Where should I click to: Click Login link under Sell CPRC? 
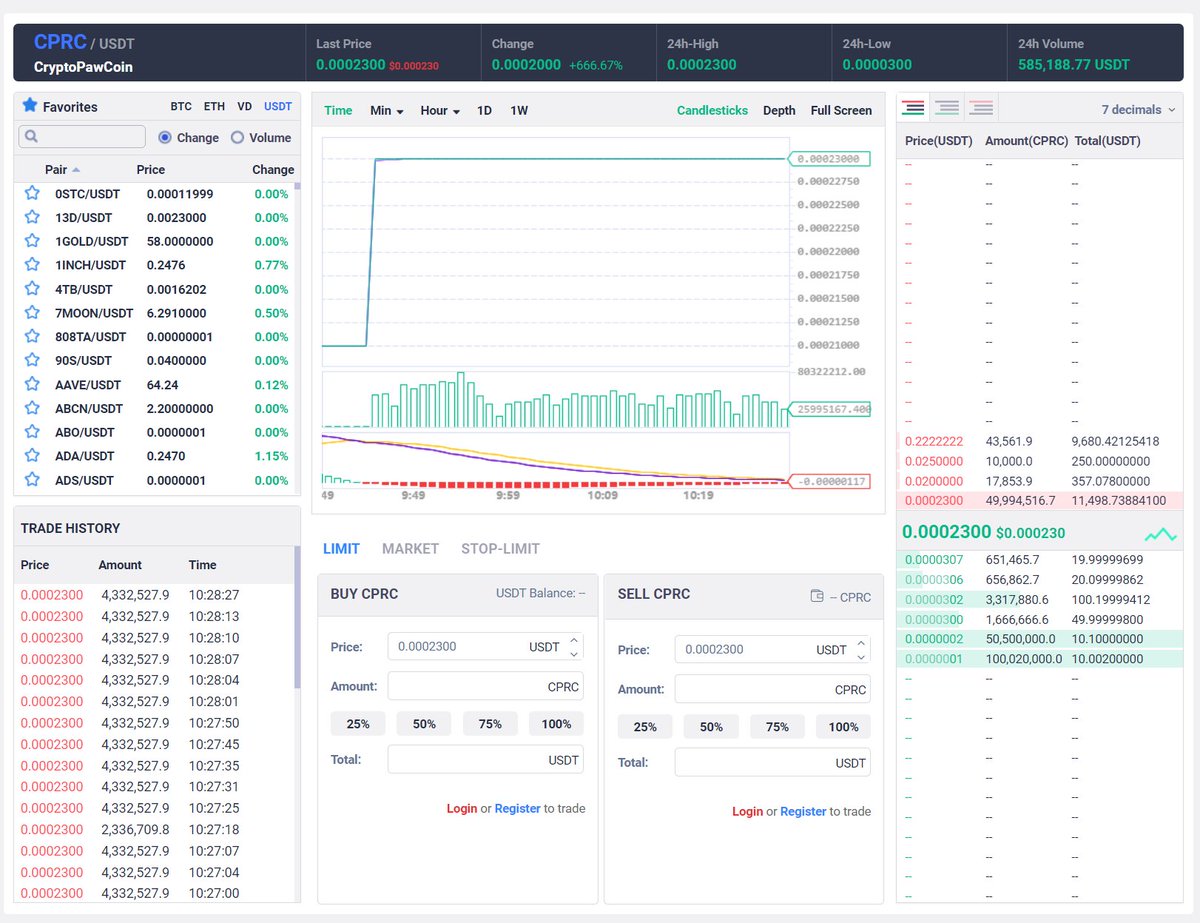[747, 811]
